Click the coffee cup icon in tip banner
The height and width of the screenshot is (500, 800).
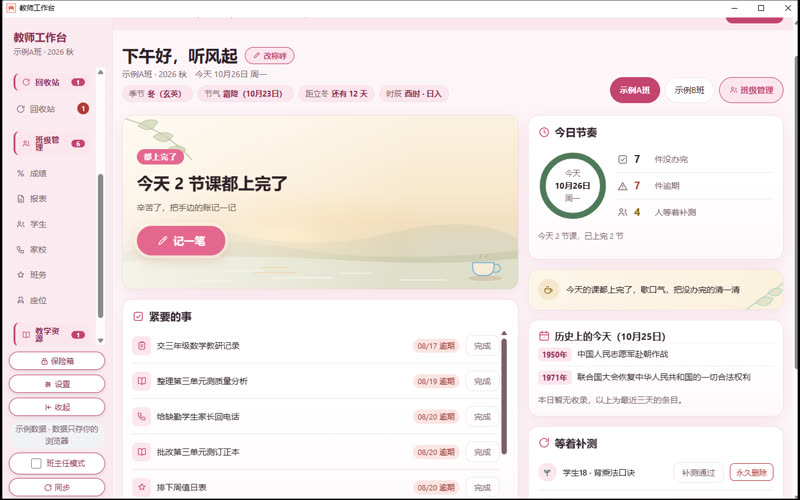548,290
